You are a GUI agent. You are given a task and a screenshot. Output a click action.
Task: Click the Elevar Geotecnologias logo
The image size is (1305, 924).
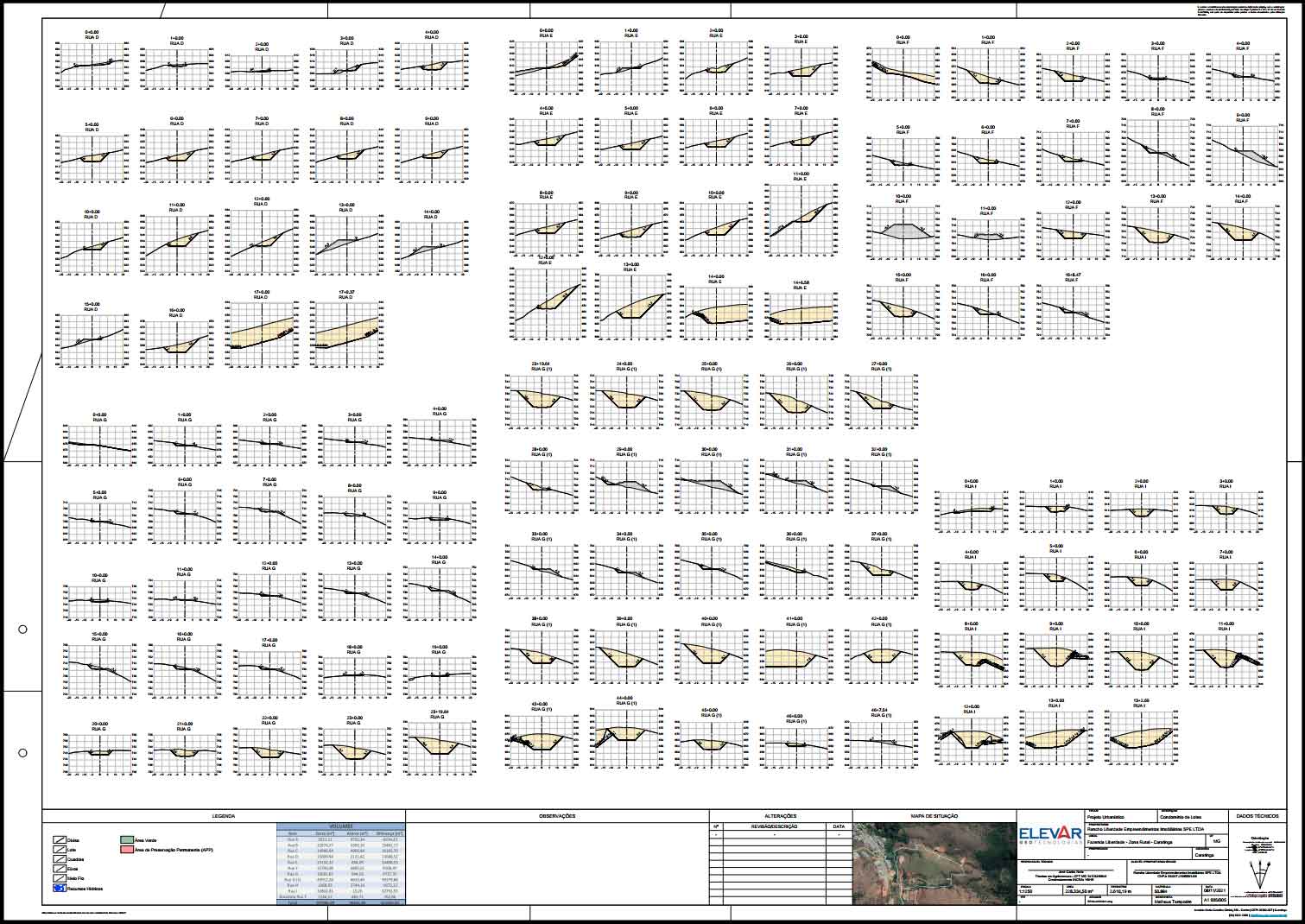(x=1051, y=834)
